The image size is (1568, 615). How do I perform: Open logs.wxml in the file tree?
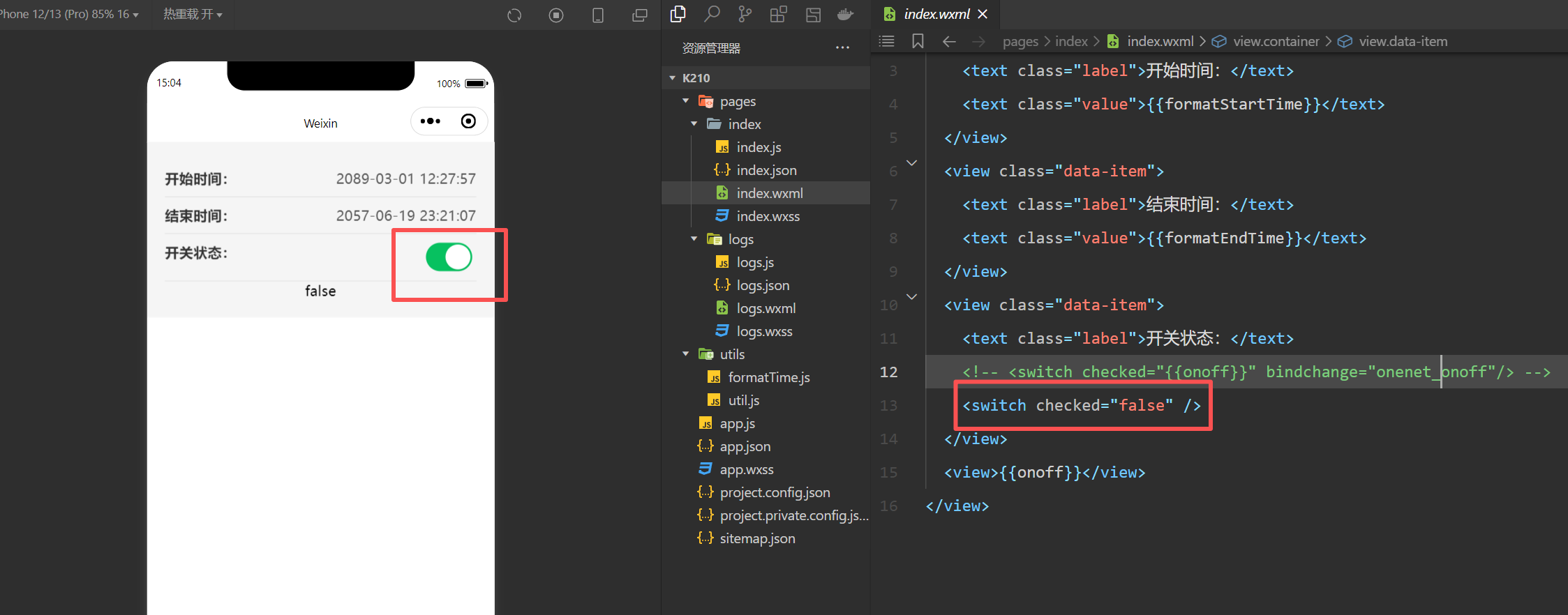[x=766, y=308]
